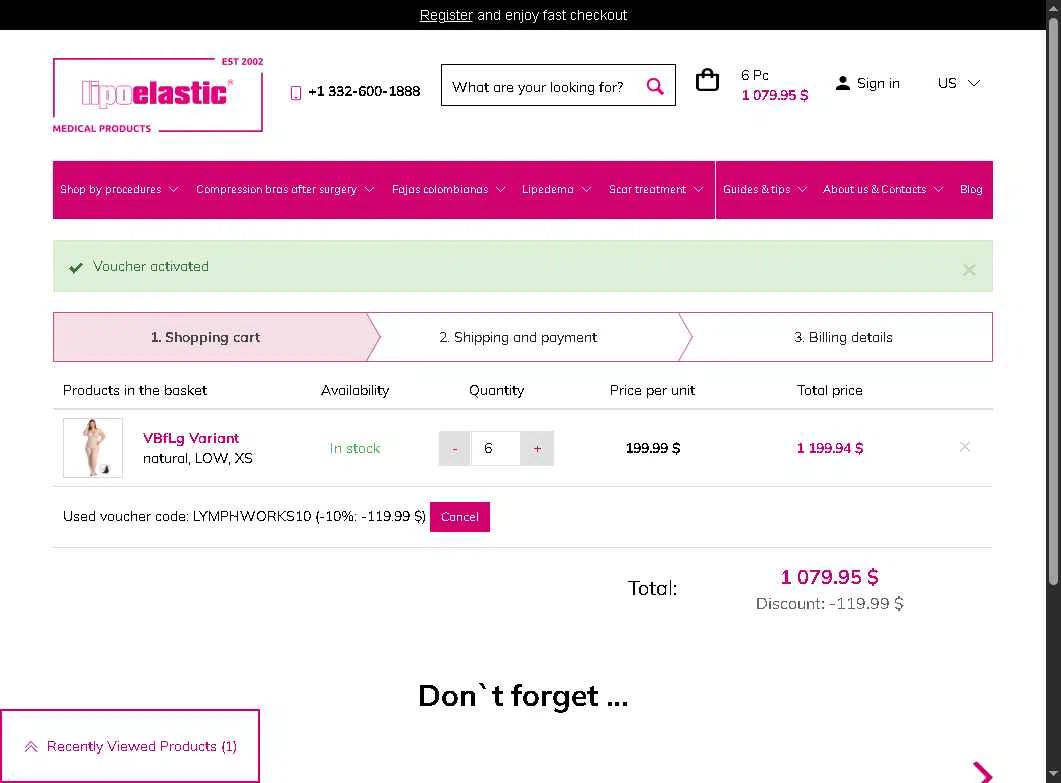Viewport: 1061px width, 783px height.
Task: Open the shopping bag icon
Action: pos(707,80)
